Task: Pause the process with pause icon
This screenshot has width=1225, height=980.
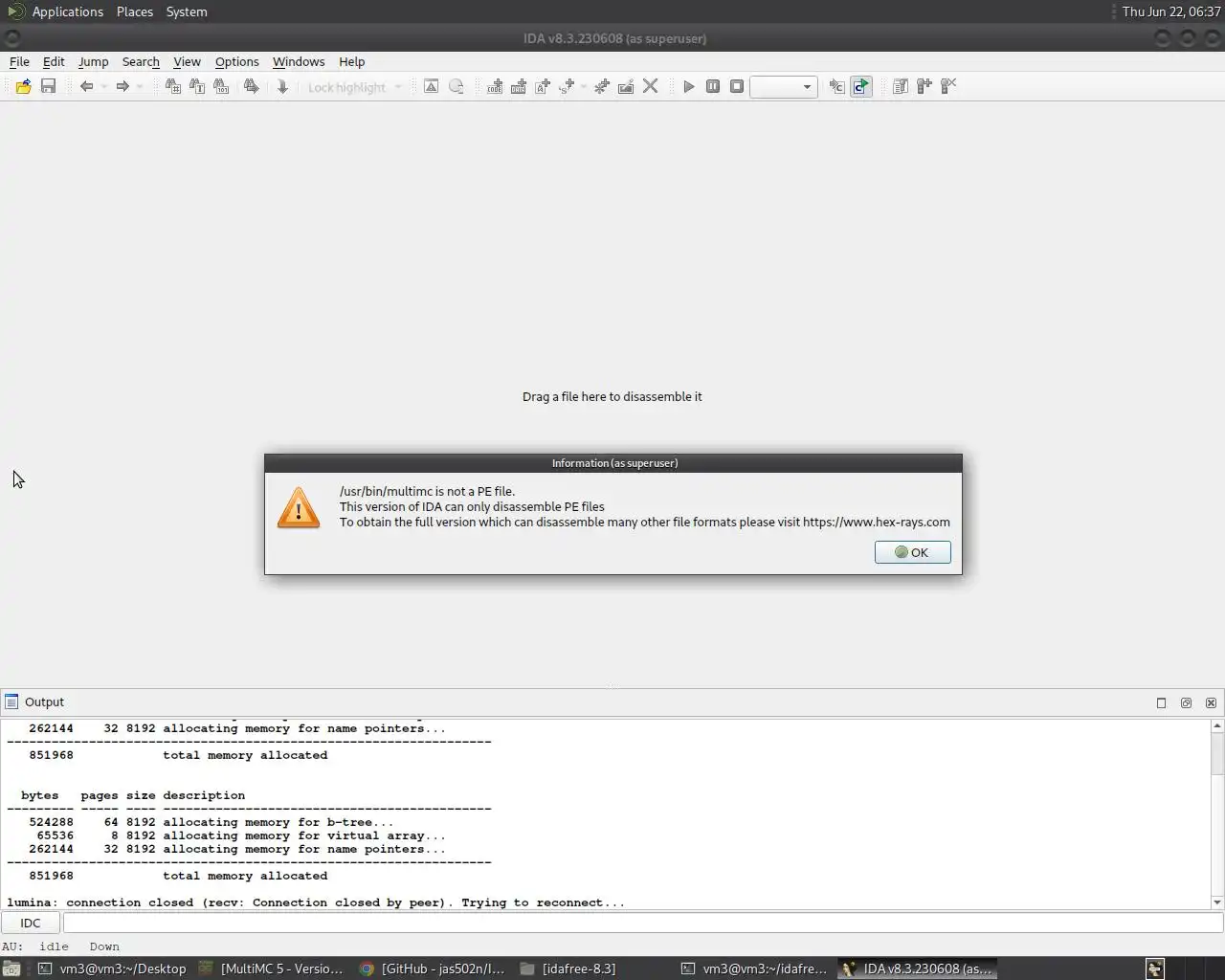Action: click(713, 86)
